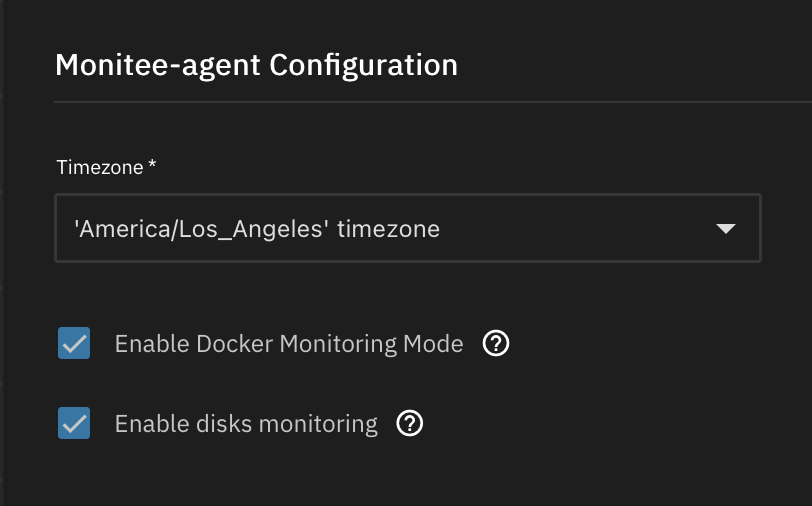
Task: Show help for disks monitoring option
Action: (410, 424)
